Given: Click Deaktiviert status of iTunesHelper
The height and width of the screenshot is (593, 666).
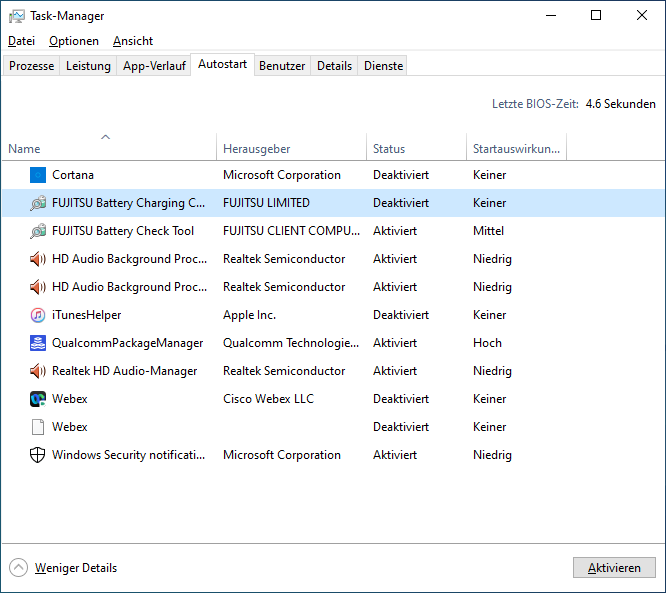Looking at the screenshot, I should [x=401, y=315].
